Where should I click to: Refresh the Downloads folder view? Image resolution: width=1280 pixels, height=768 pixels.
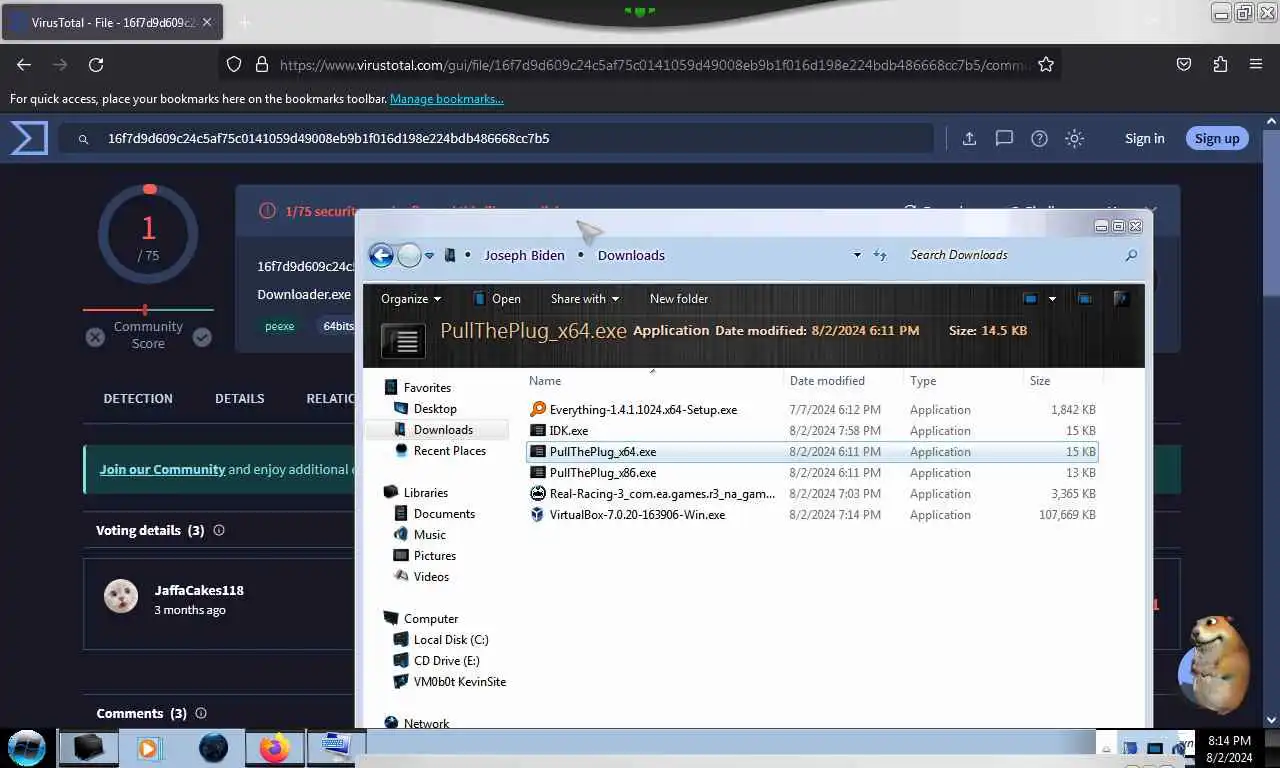click(x=880, y=255)
